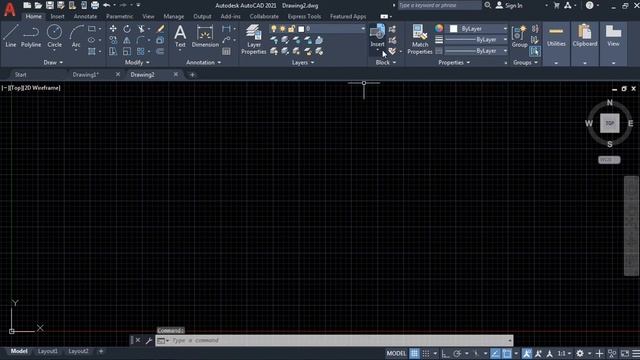Click the Undo arrow
Screen dimensions: 640x360
tap(107, 5)
